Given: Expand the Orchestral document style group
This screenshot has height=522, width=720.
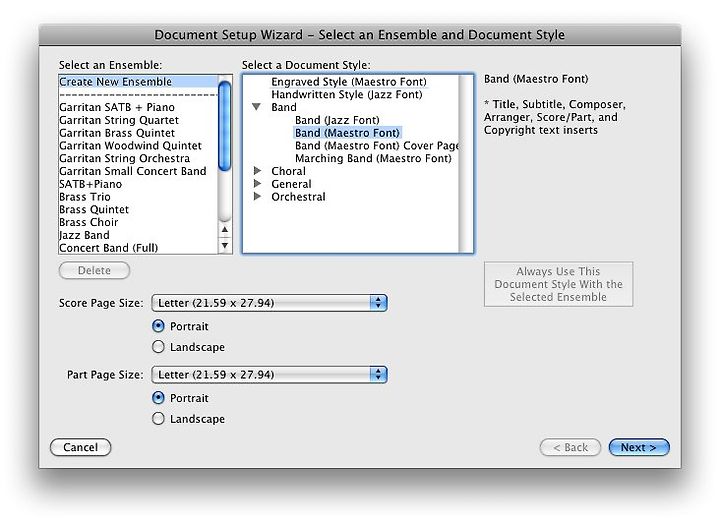Looking at the screenshot, I should pyautogui.click(x=258, y=196).
